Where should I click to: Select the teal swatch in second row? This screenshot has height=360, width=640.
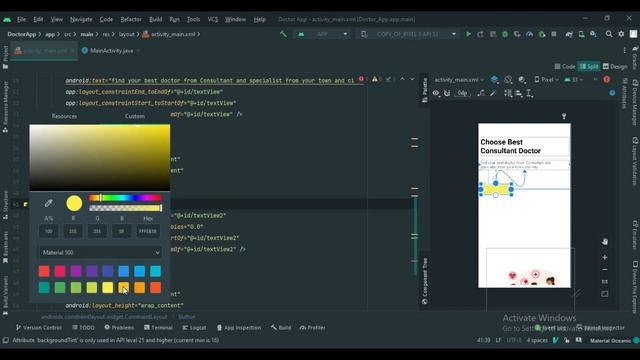click(x=44, y=287)
